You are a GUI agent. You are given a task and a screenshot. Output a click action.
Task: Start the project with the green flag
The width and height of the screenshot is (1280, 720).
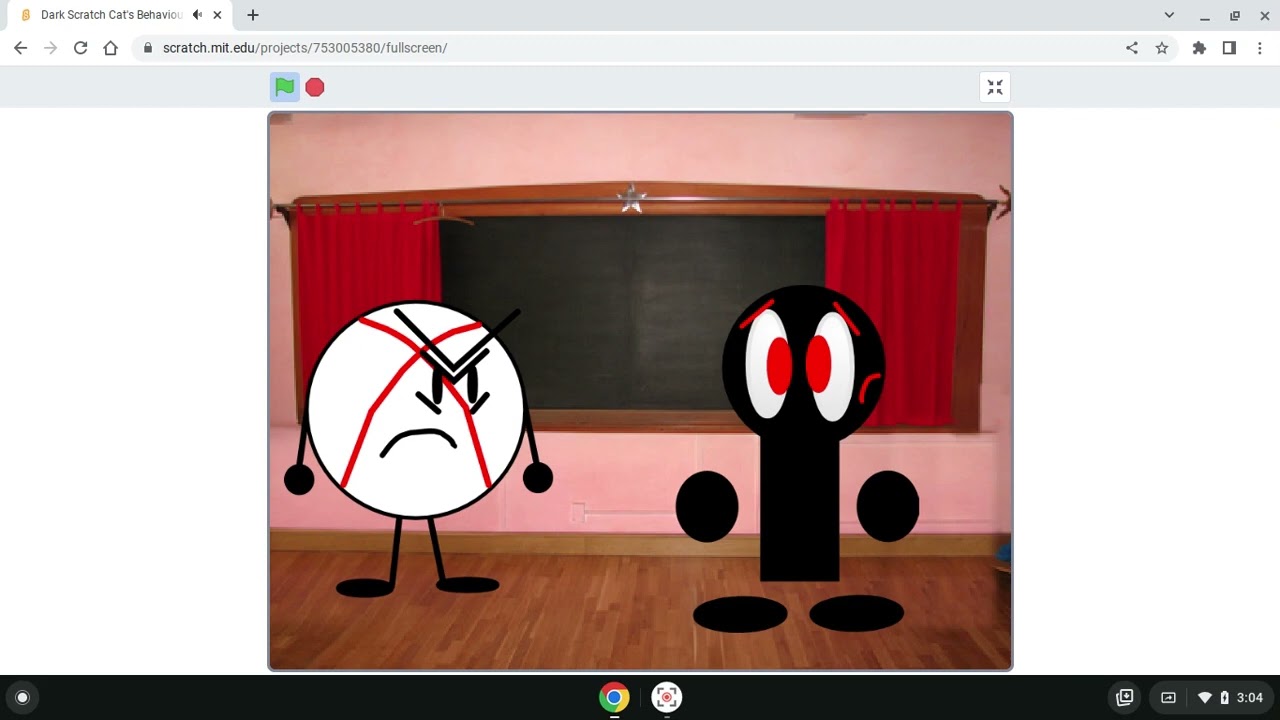point(285,87)
